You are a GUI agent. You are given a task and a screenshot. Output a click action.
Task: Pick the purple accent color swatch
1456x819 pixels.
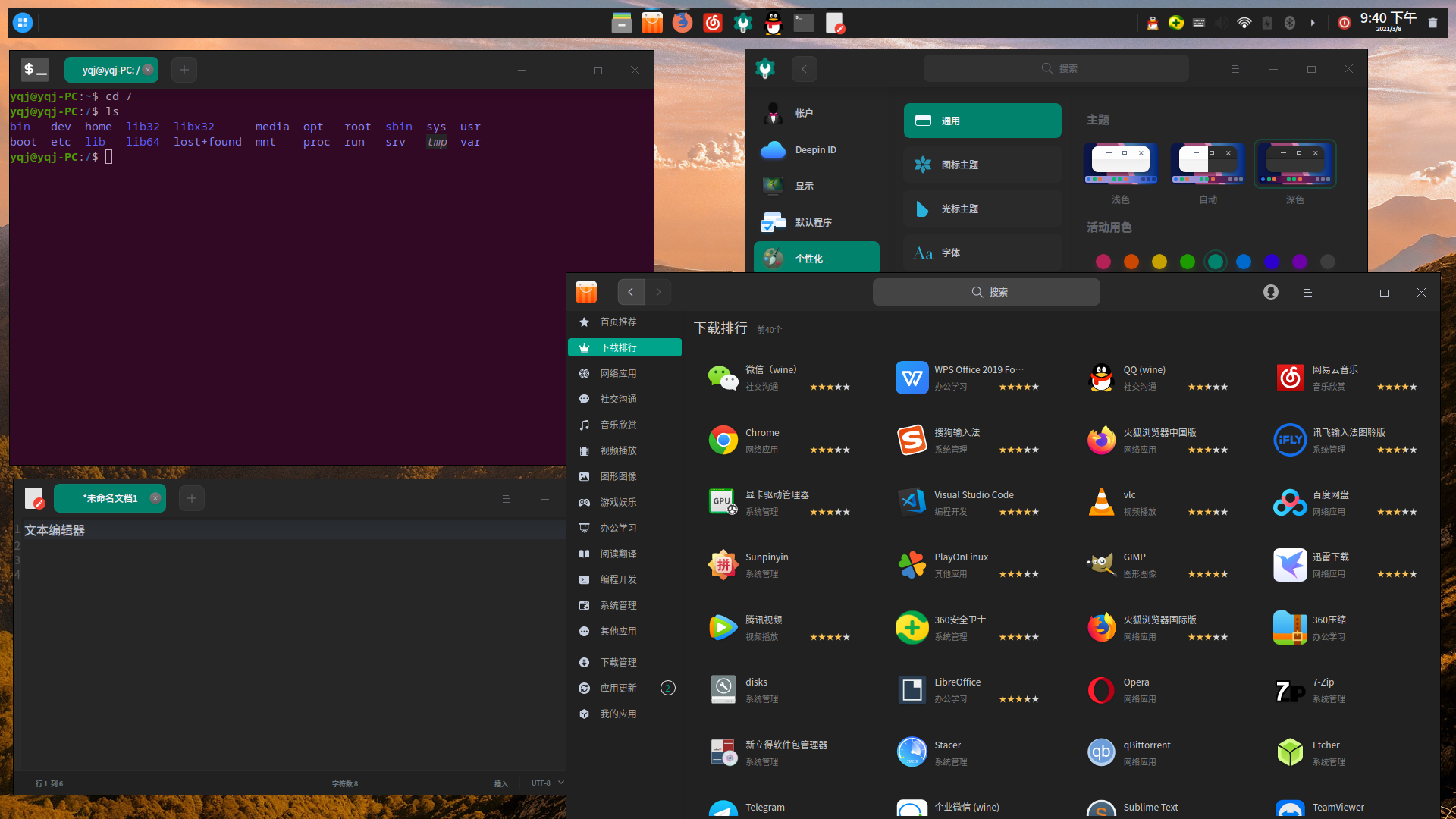pyautogui.click(x=1300, y=262)
